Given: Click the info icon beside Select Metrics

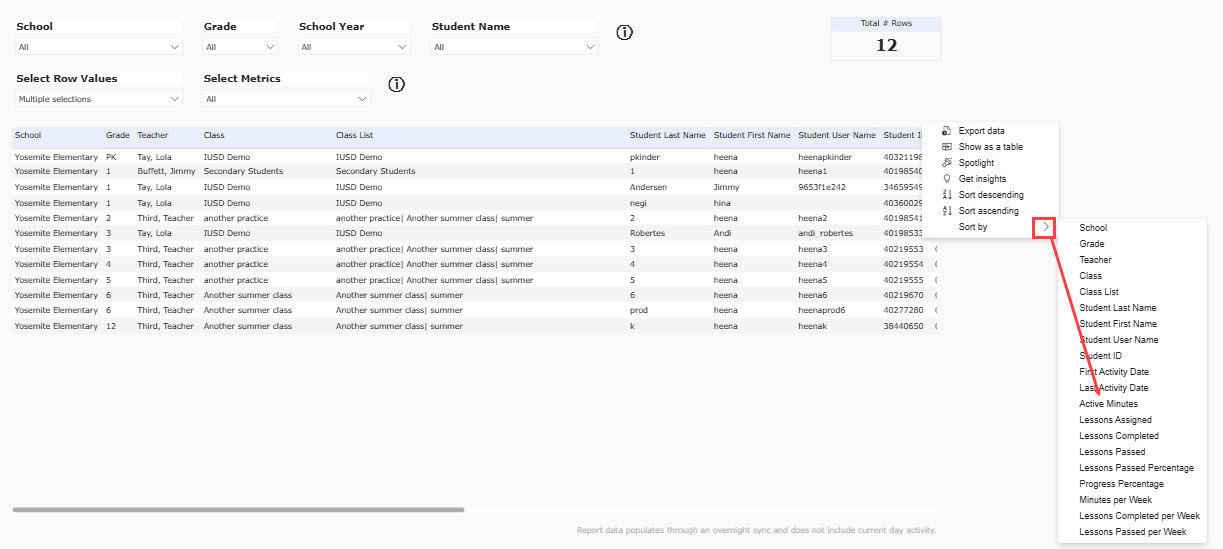Looking at the screenshot, I should 396,84.
